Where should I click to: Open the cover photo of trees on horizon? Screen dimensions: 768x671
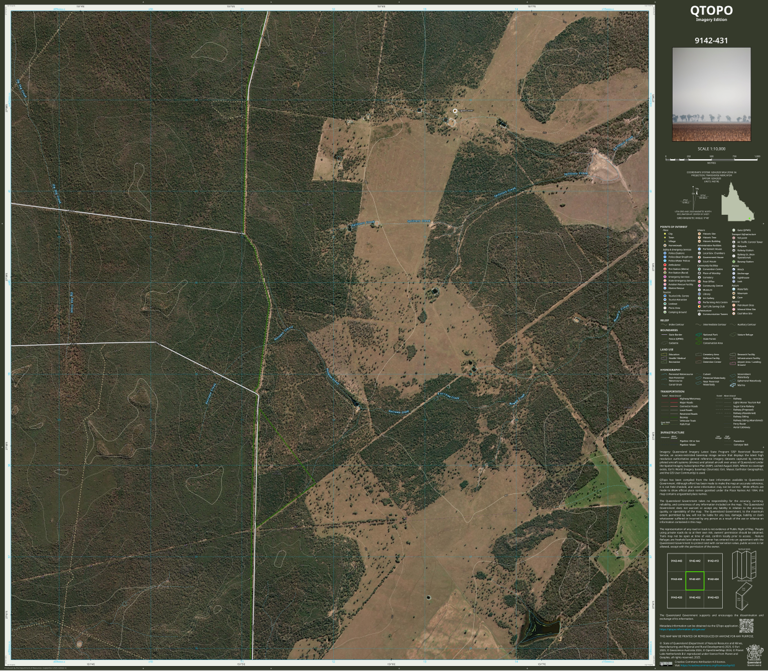pos(711,95)
